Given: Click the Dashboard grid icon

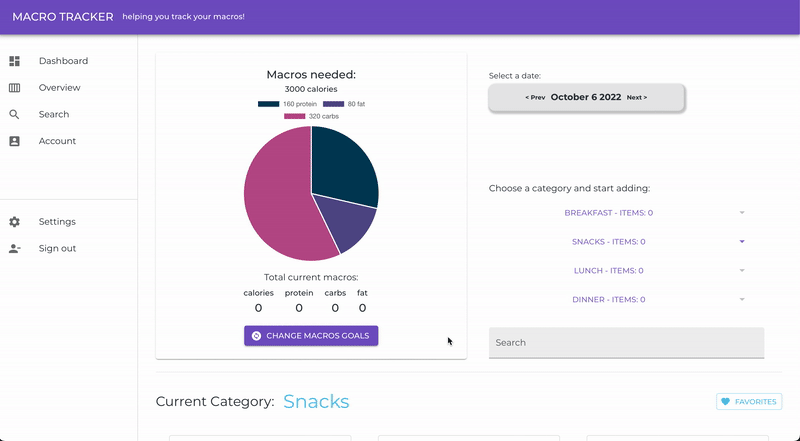Looking at the screenshot, I should pos(14,61).
